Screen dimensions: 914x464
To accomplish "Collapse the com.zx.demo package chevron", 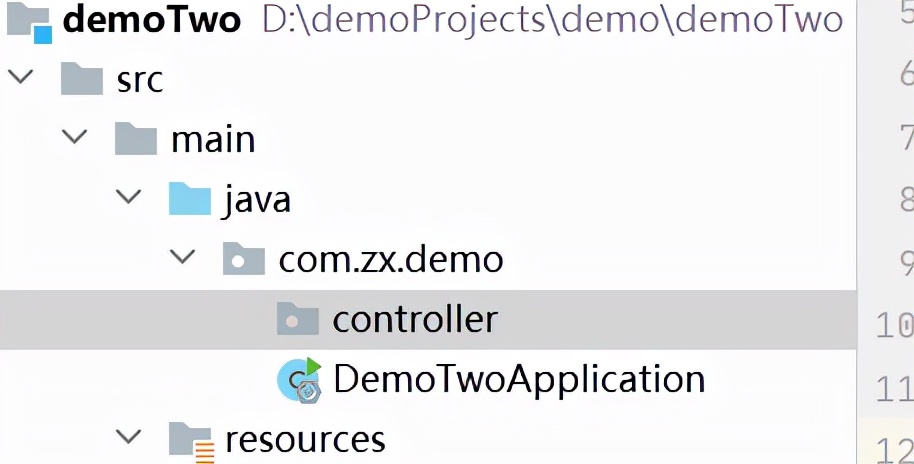I will click(x=182, y=256).
